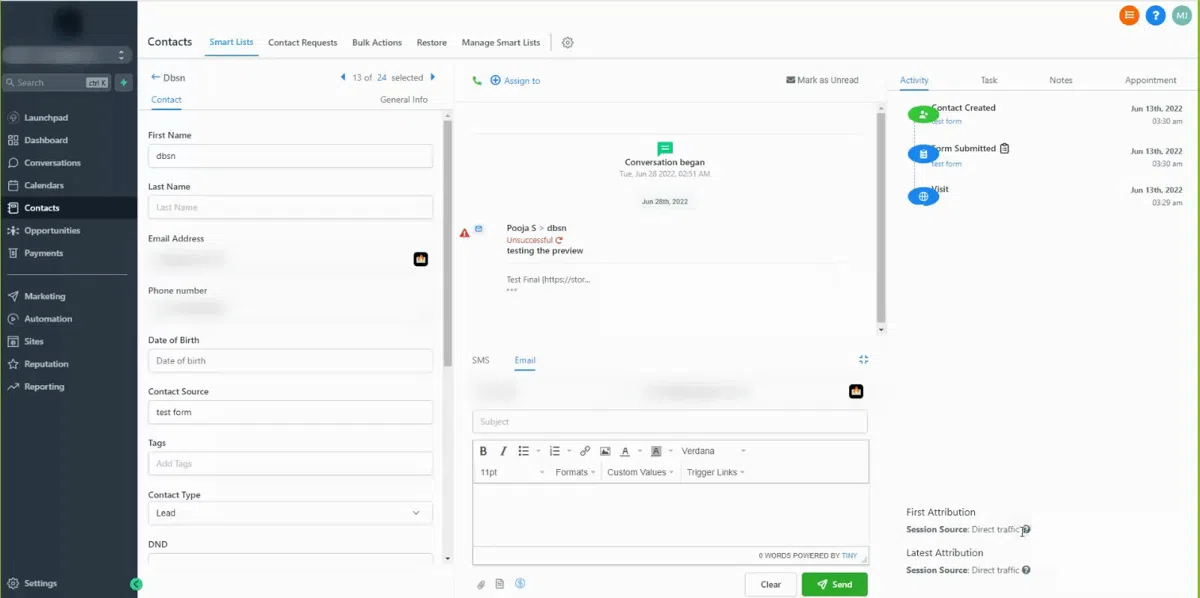The height and width of the screenshot is (598, 1200).
Task: Insert an image in the email
Action: pyautogui.click(x=605, y=451)
